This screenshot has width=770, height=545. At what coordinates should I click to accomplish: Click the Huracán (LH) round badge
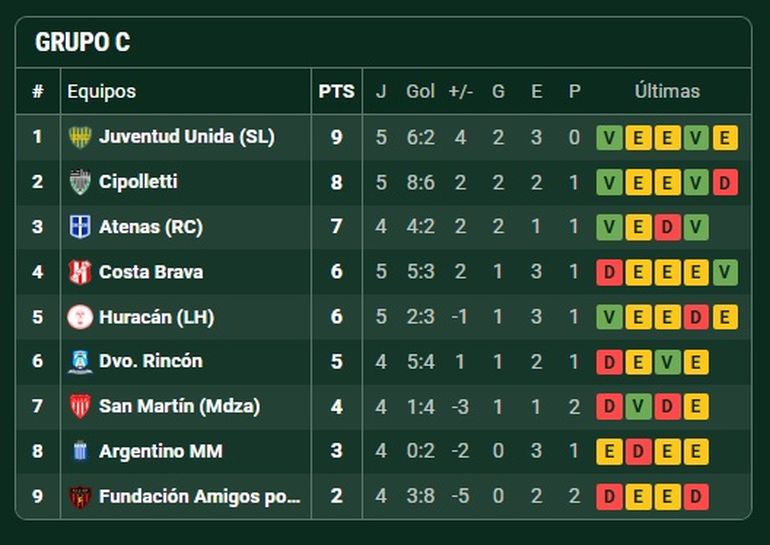[x=80, y=317]
